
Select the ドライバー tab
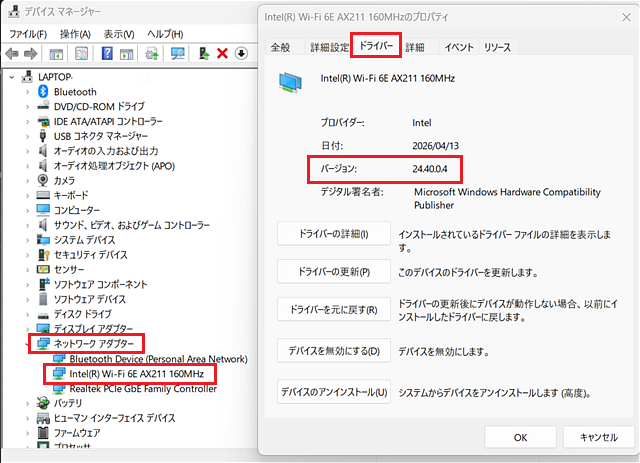point(376,45)
